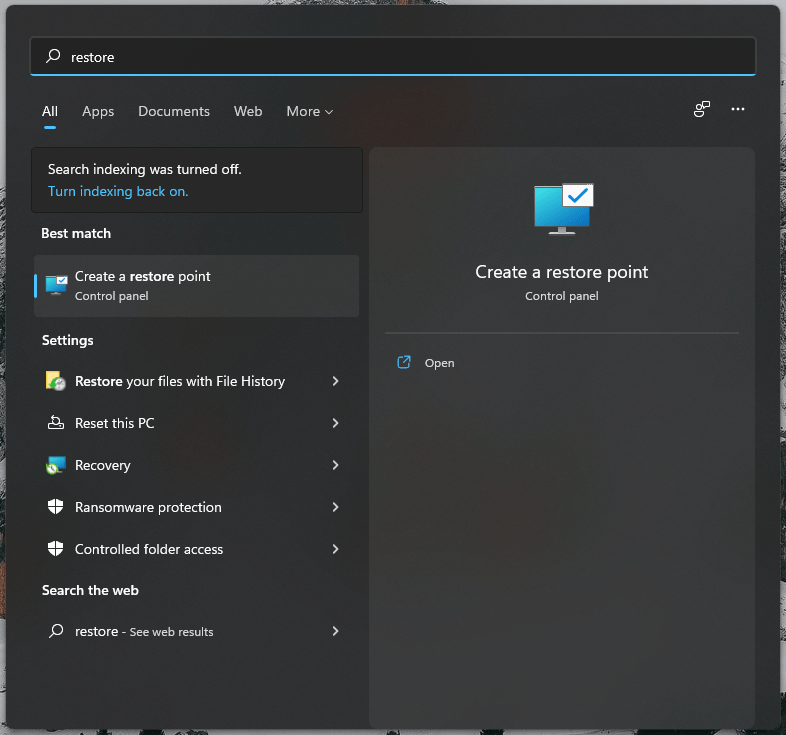Click the File History folder icon
Viewport: 786px width, 735px height.
(x=56, y=381)
